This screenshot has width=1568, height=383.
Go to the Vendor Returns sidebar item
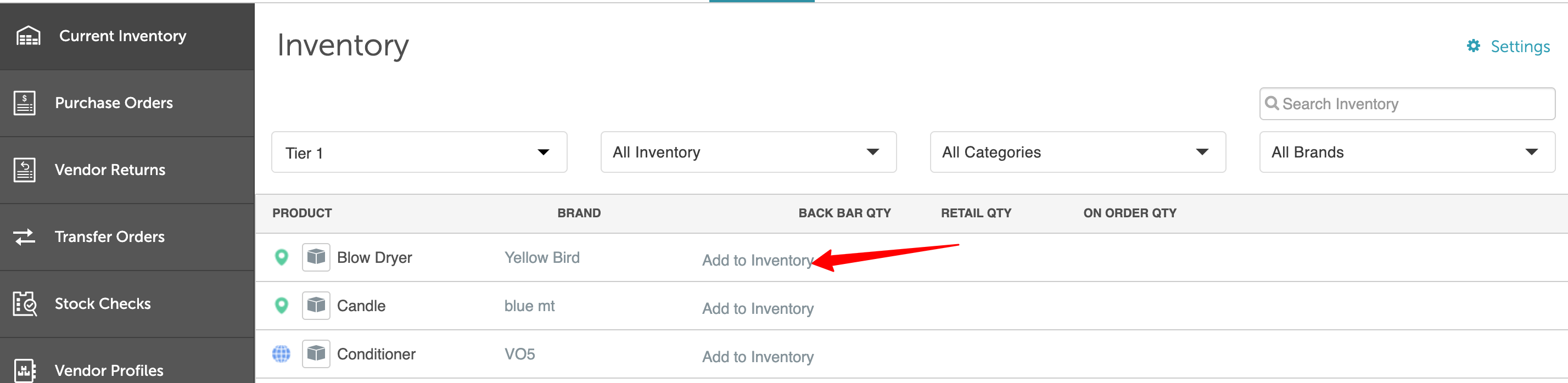coord(127,170)
